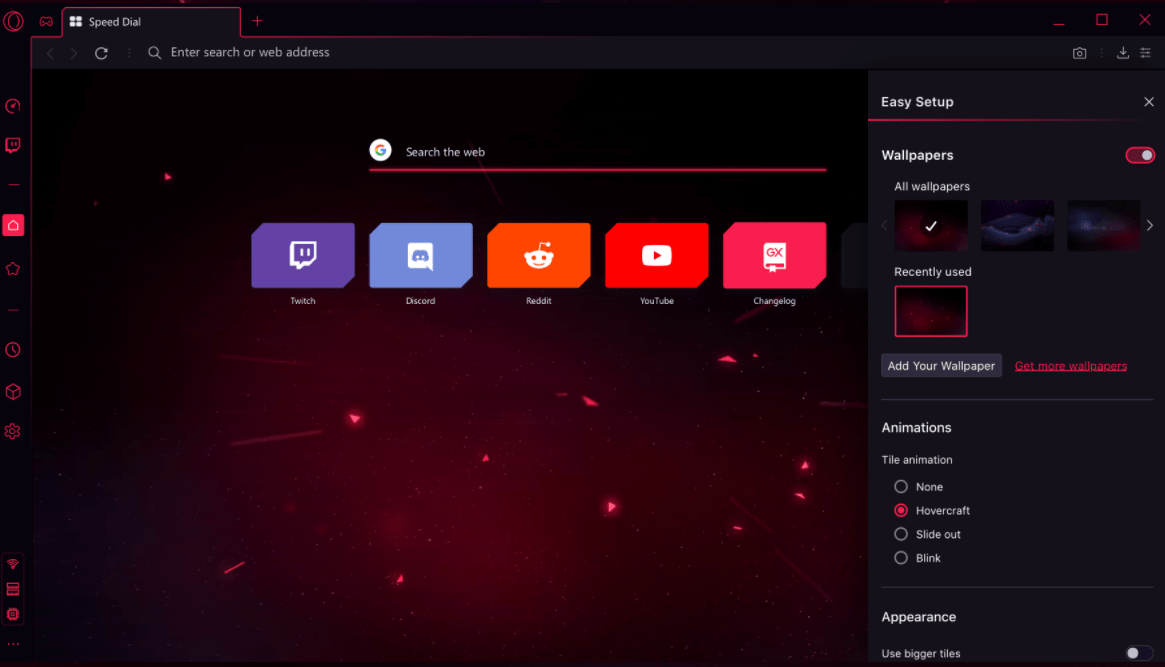Select the Slide out tile animation
Viewport: 1165px width, 667px height.
coord(901,534)
